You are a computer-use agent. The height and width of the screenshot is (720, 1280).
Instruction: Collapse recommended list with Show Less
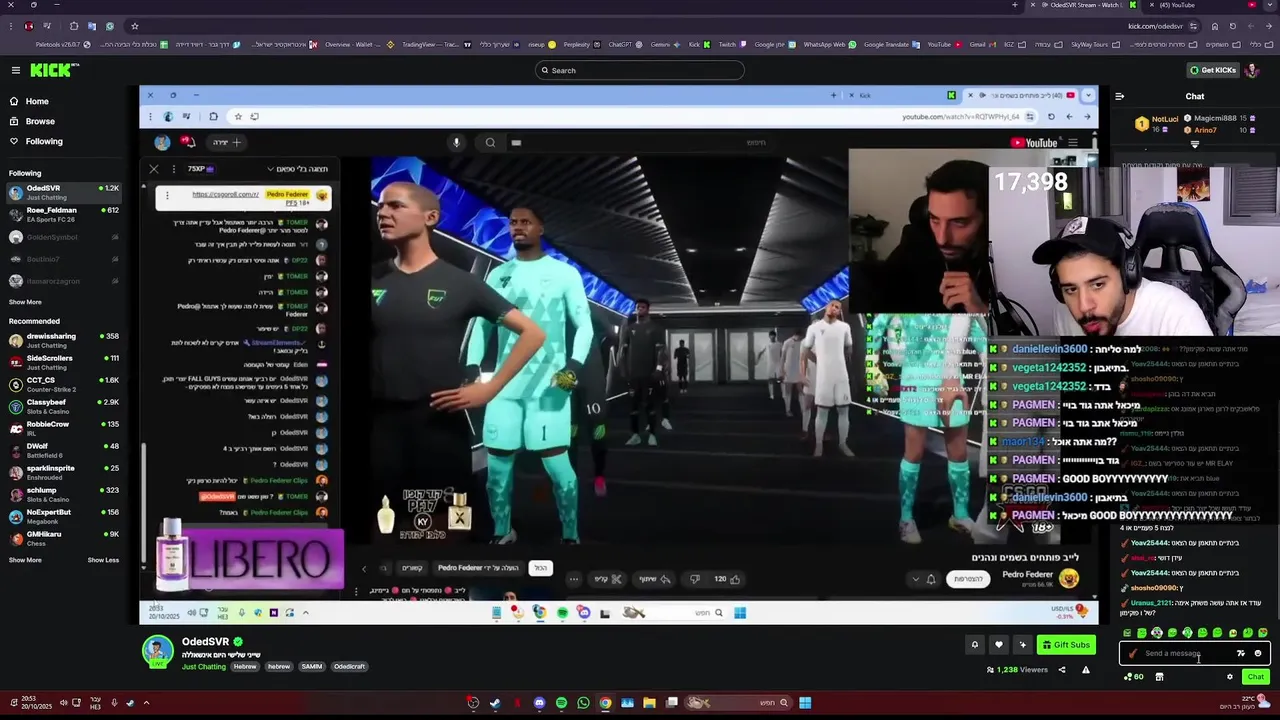tap(103, 560)
